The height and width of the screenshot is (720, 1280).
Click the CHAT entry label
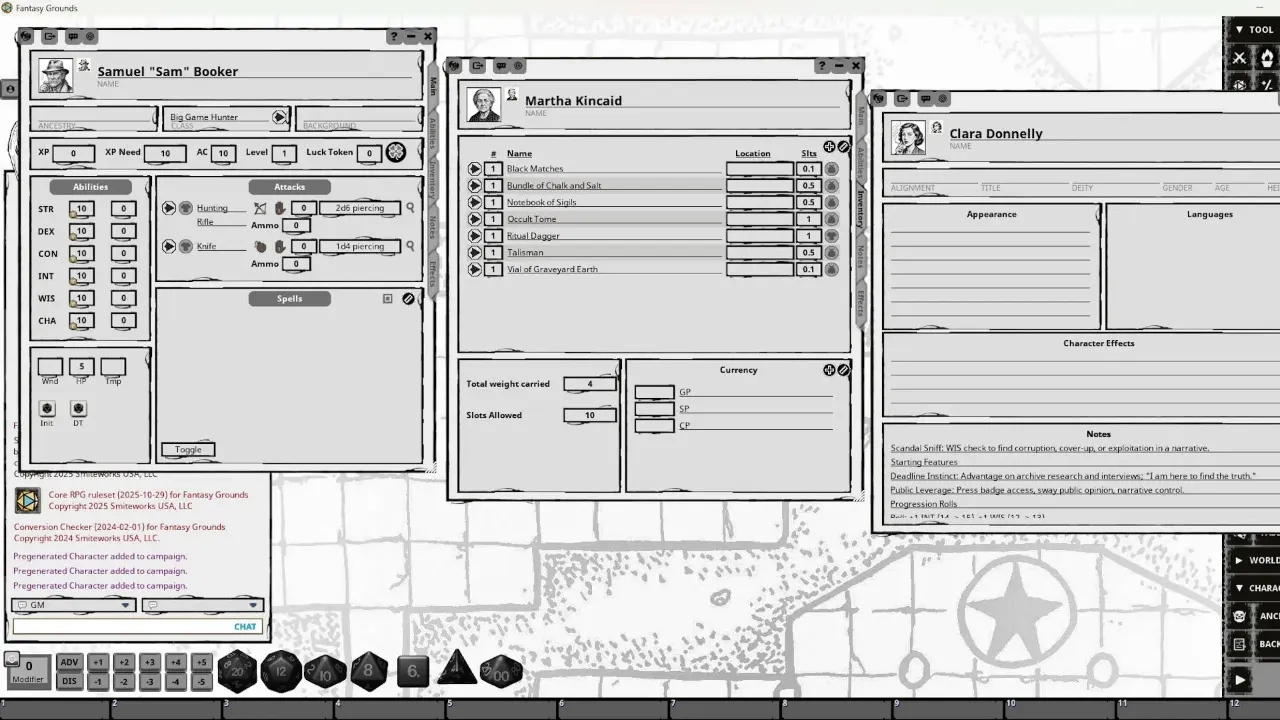245,627
